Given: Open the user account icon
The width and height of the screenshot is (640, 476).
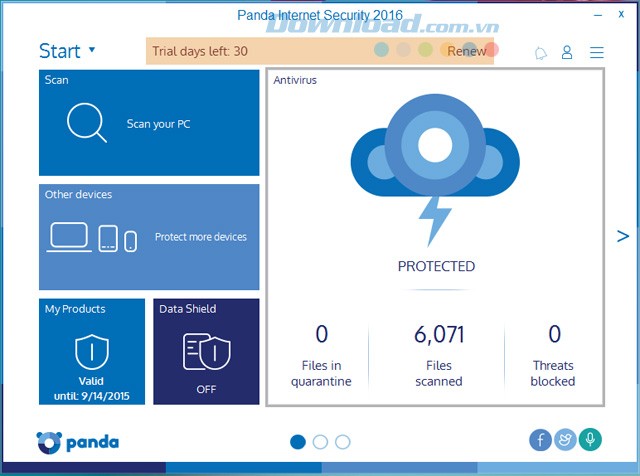Looking at the screenshot, I should coord(567,52).
